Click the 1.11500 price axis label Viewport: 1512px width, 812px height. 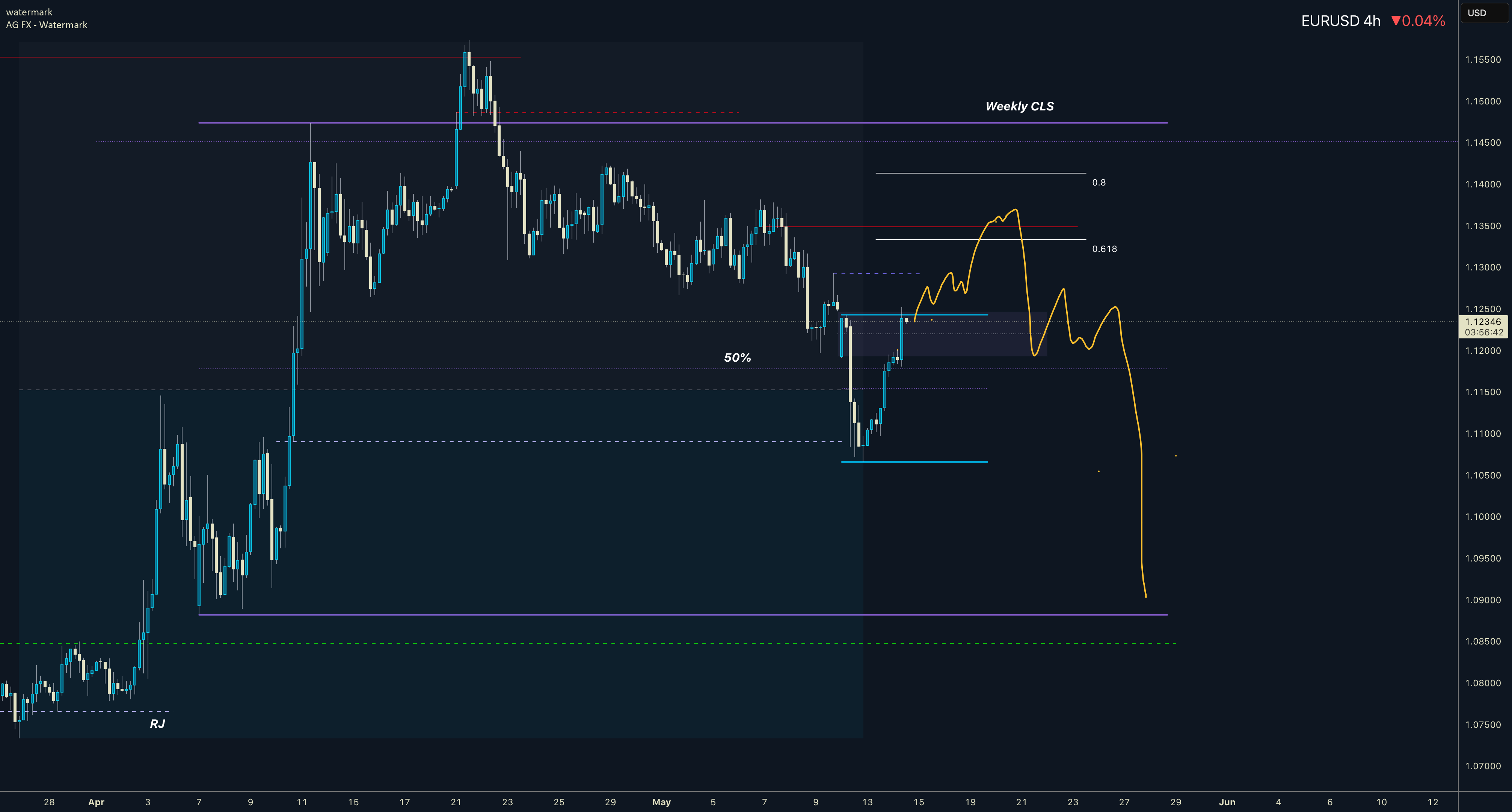pyautogui.click(x=1483, y=392)
